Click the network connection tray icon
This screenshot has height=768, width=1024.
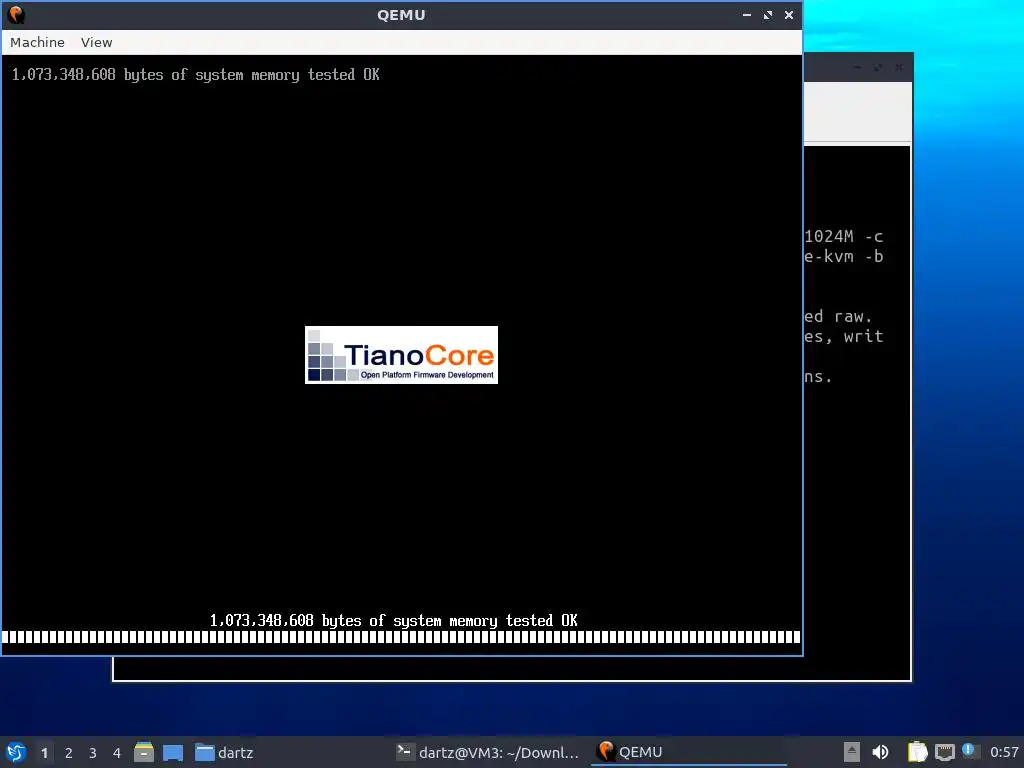pos(944,752)
